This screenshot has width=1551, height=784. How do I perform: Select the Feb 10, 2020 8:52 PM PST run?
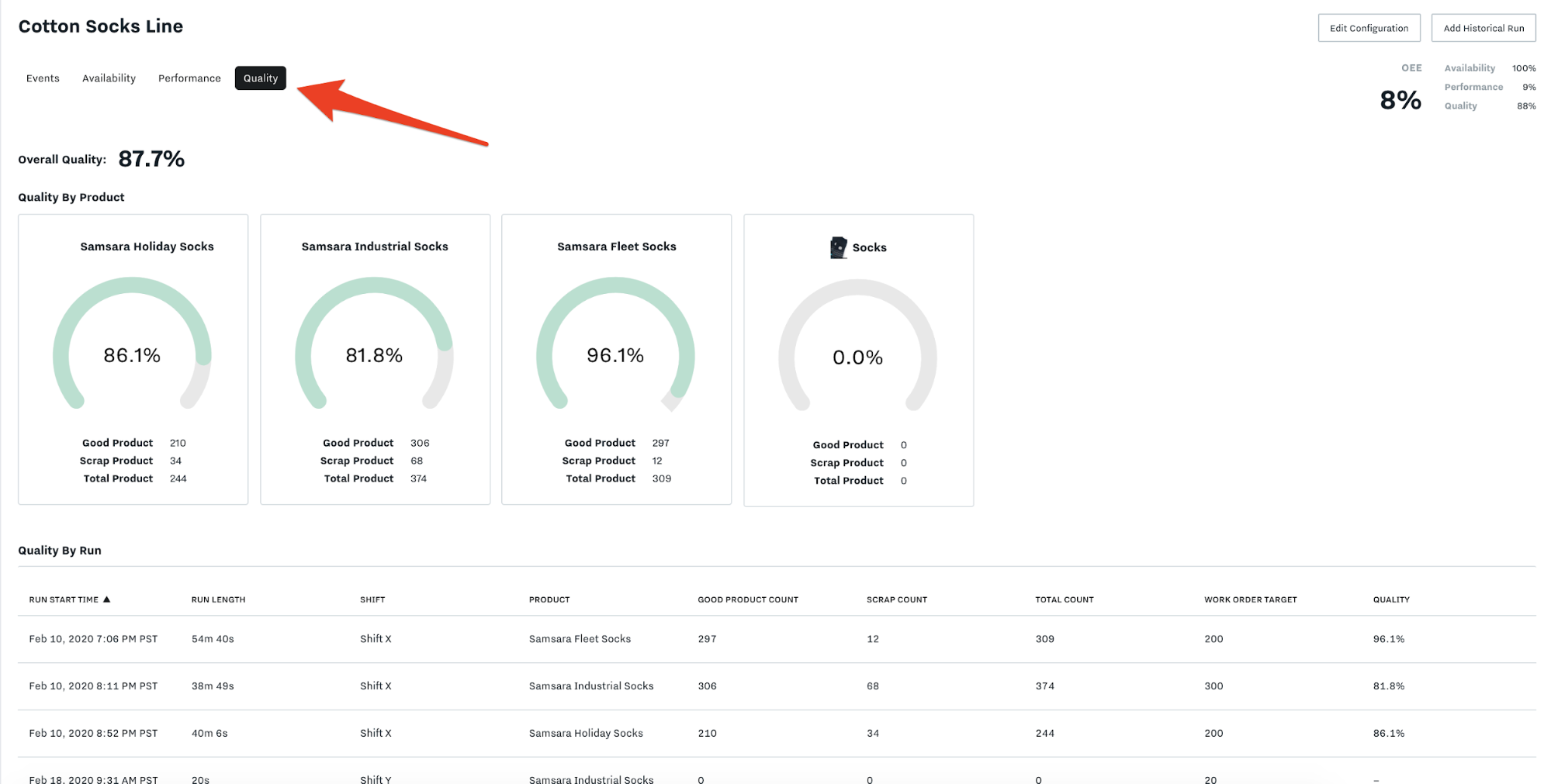[777, 734]
